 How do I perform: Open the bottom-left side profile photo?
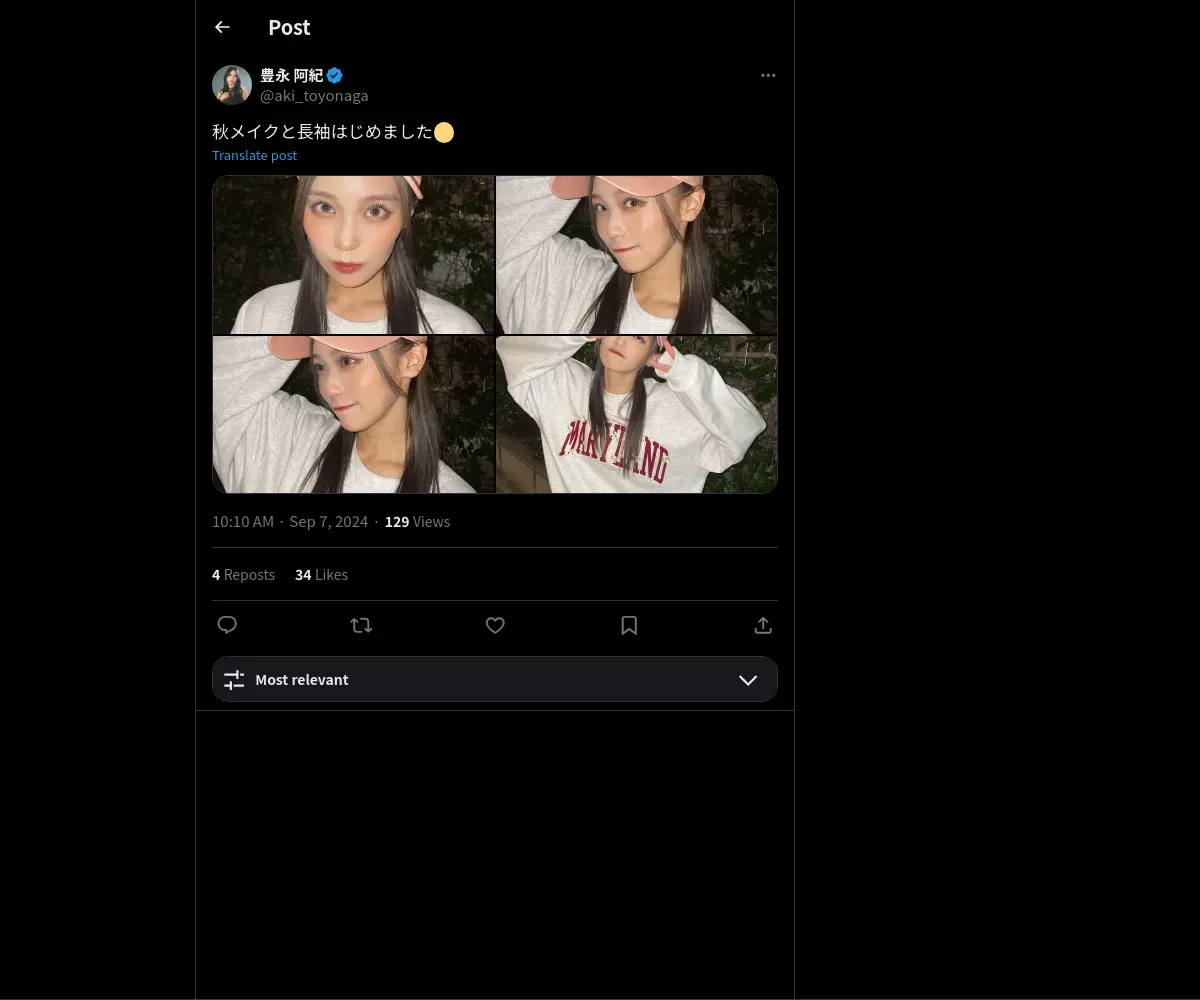point(353,414)
